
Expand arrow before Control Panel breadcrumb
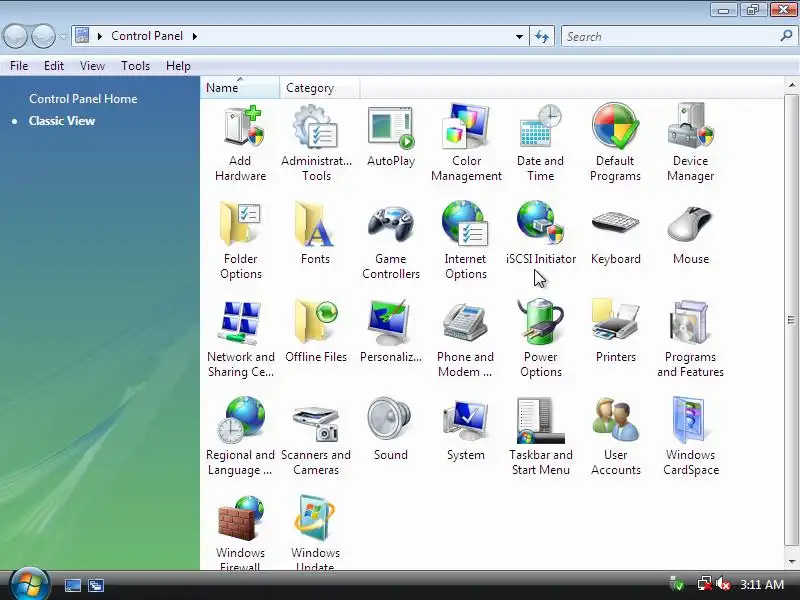100,36
